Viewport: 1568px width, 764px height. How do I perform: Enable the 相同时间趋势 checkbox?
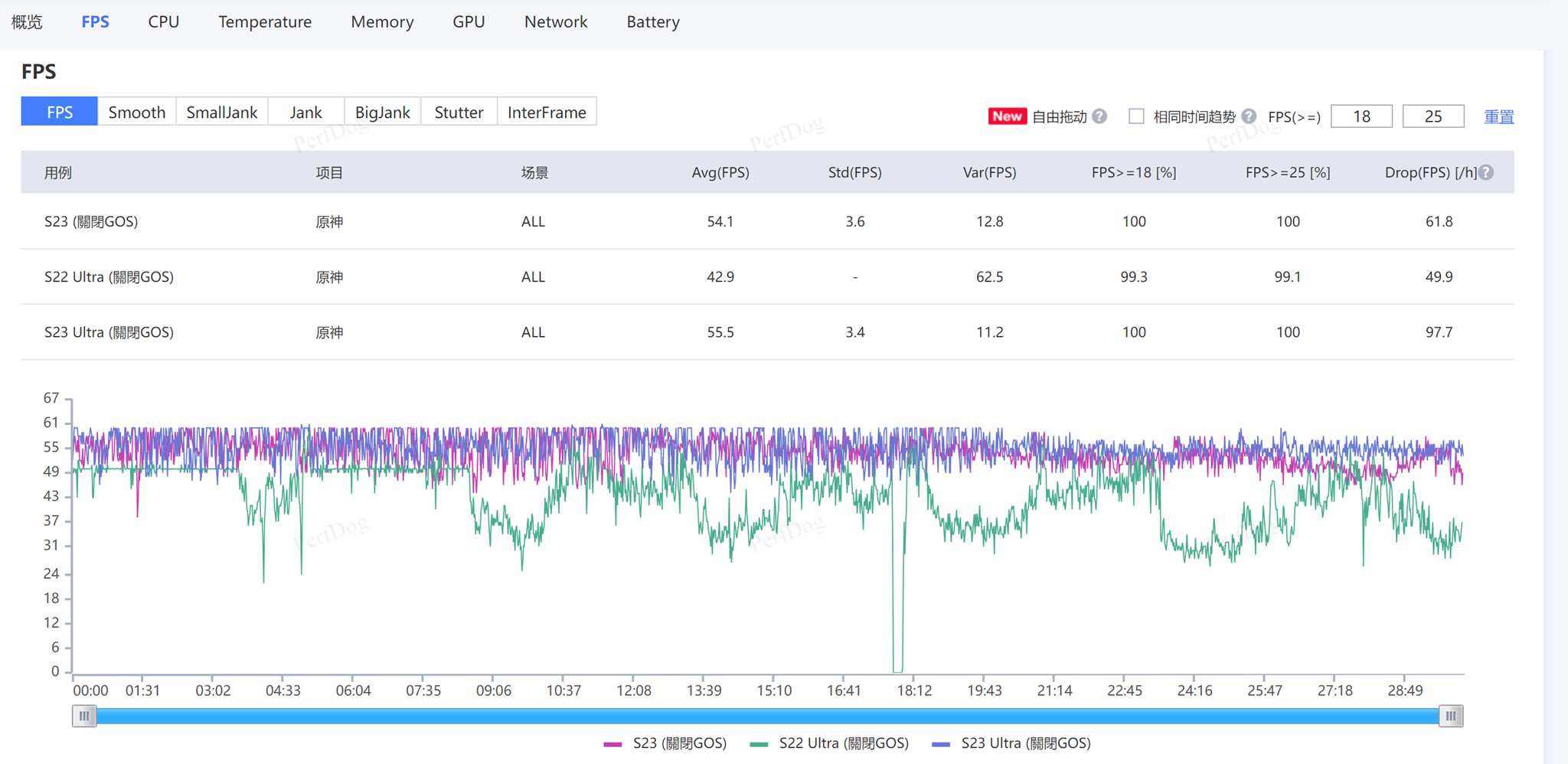[1136, 116]
